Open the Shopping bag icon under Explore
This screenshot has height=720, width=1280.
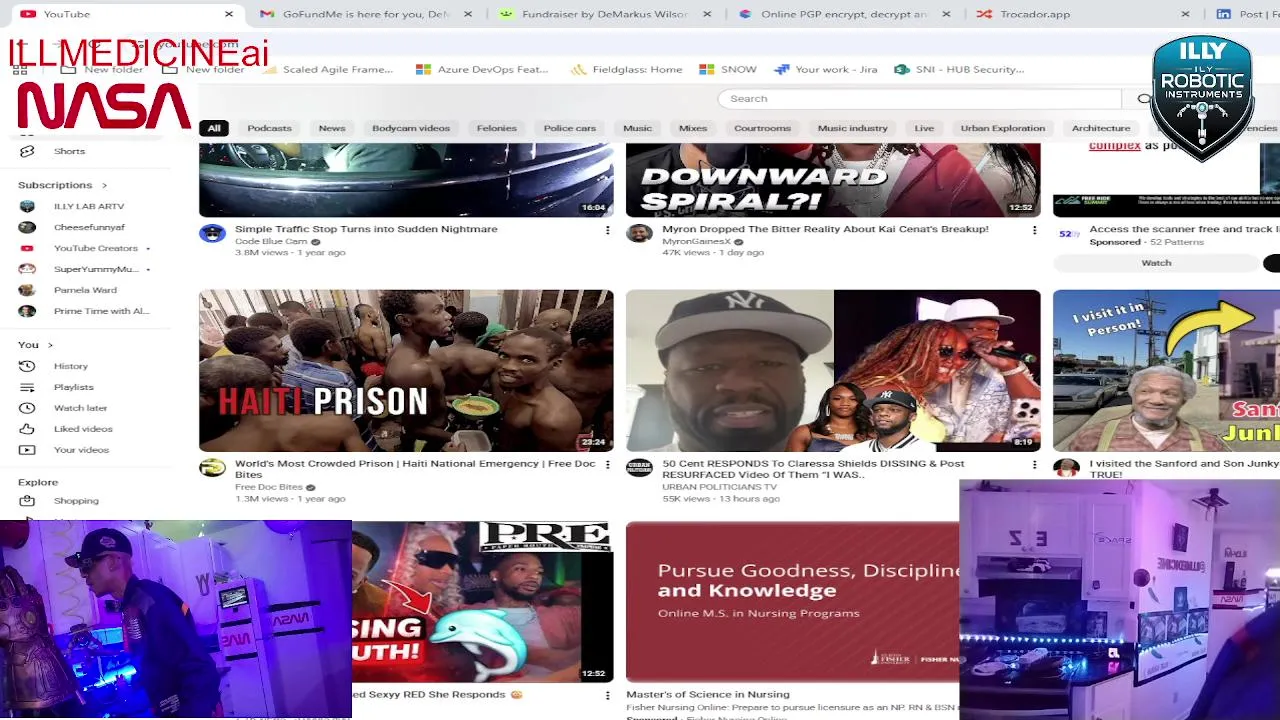pyautogui.click(x=27, y=501)
